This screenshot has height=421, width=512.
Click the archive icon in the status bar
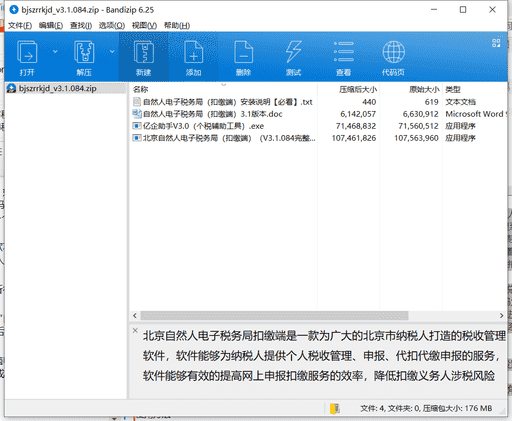pos(335,408)
